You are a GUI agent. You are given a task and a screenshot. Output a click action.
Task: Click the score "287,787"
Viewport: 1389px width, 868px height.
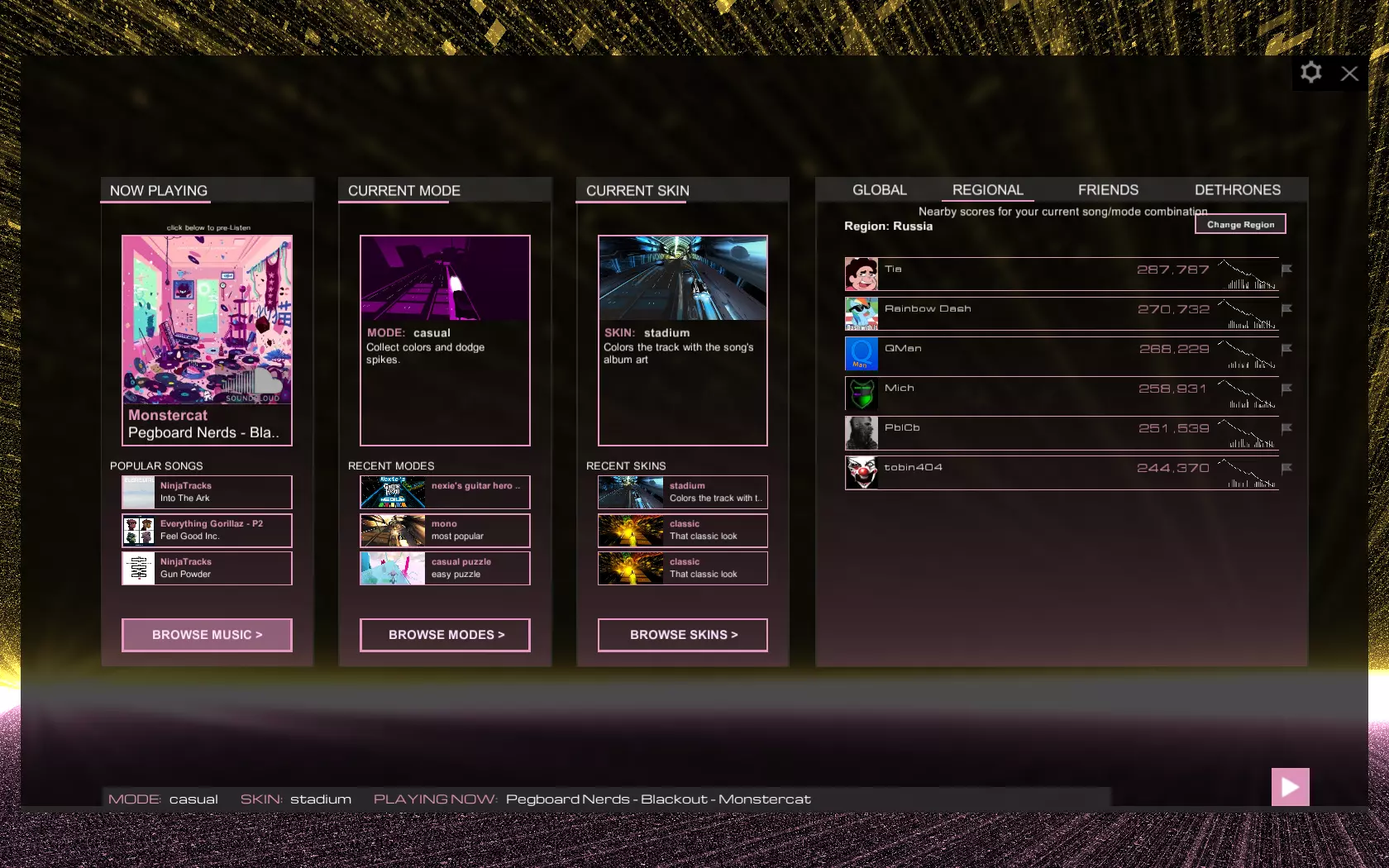click(1173, 269)
